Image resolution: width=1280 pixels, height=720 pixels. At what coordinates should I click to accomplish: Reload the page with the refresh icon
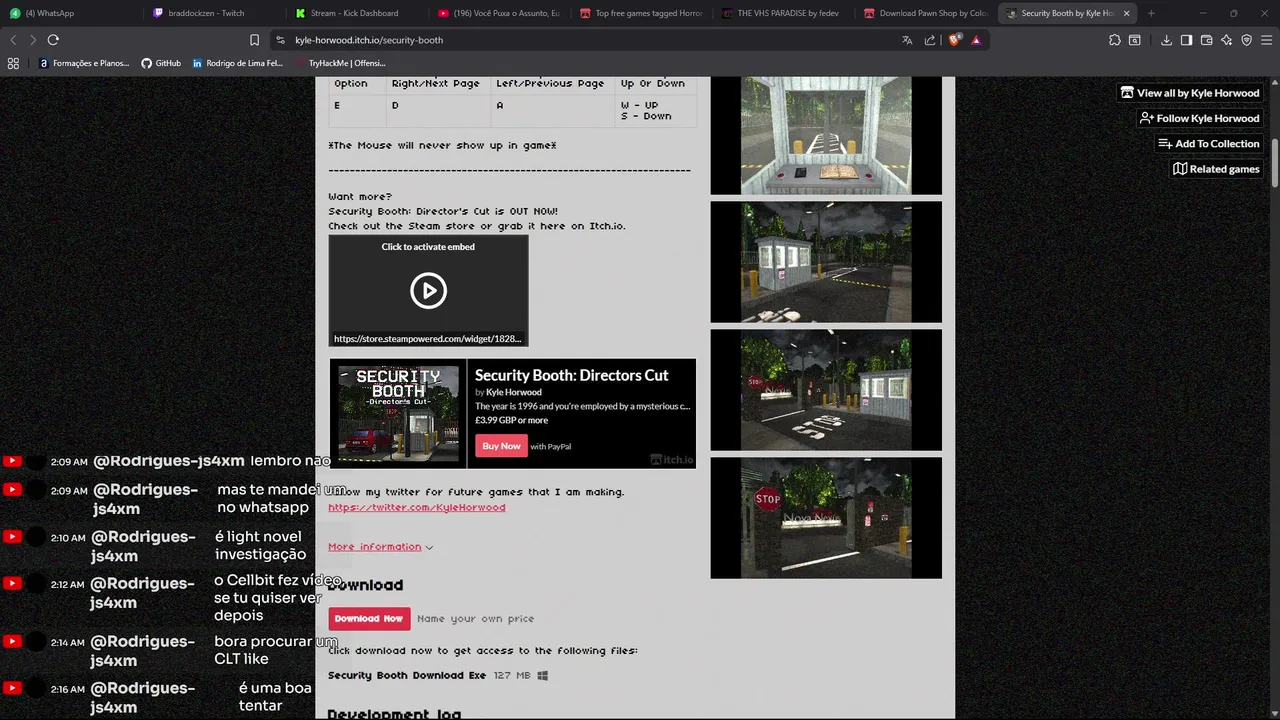53,40
